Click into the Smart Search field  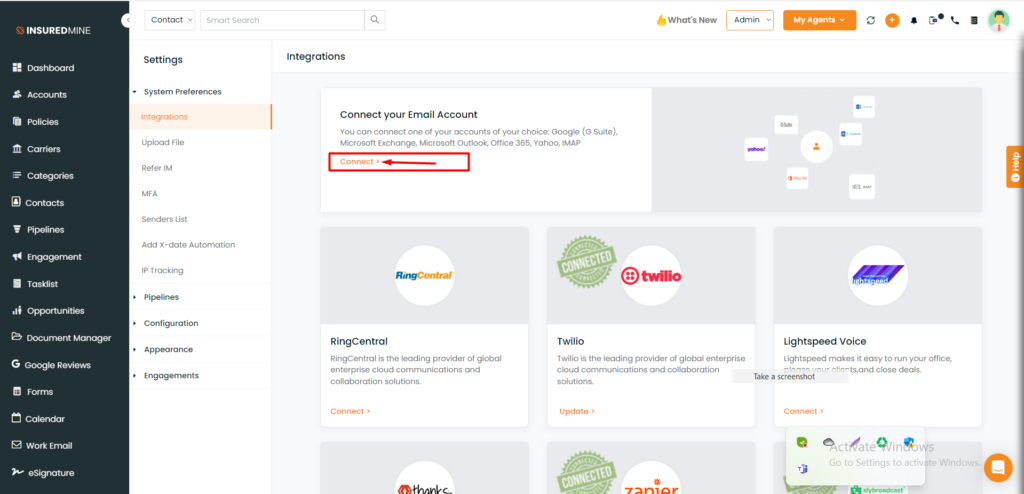(x=282, y=20)
